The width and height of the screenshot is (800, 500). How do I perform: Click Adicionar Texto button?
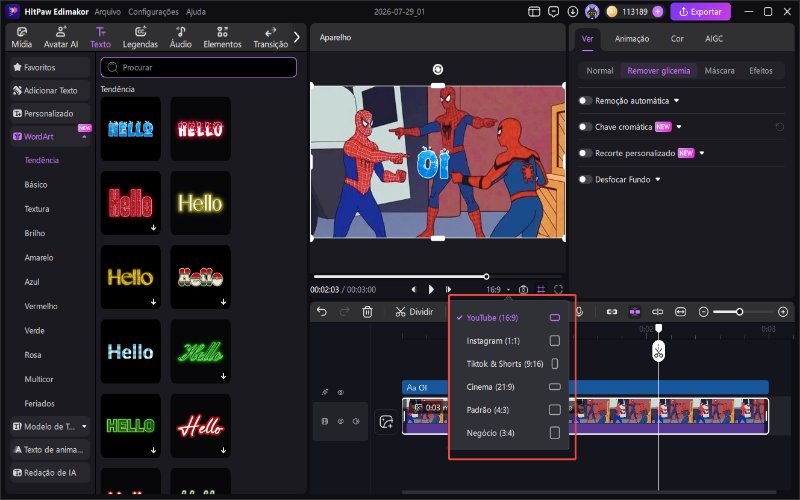50,90
